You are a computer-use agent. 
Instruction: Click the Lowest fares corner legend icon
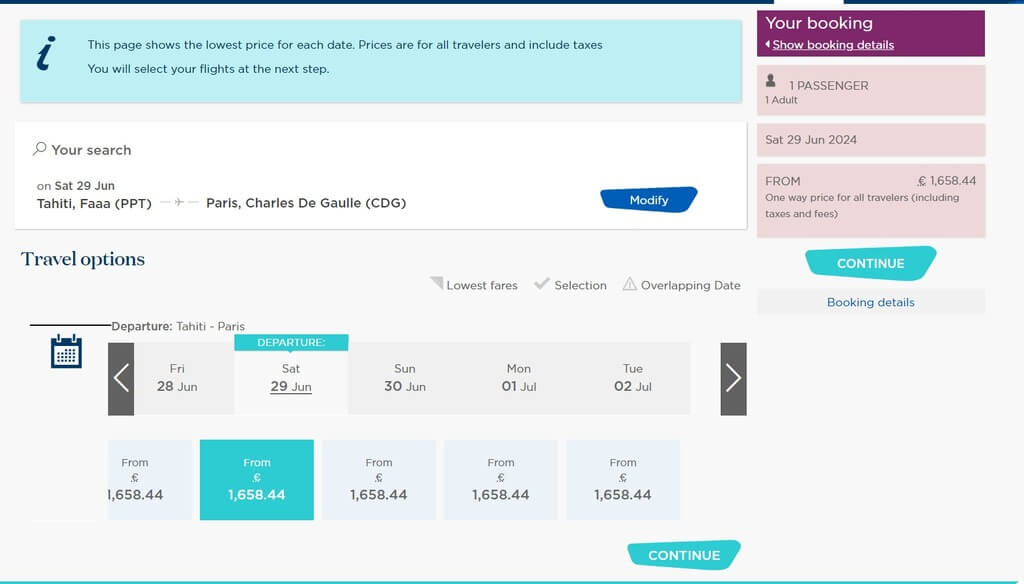(436, 283)
